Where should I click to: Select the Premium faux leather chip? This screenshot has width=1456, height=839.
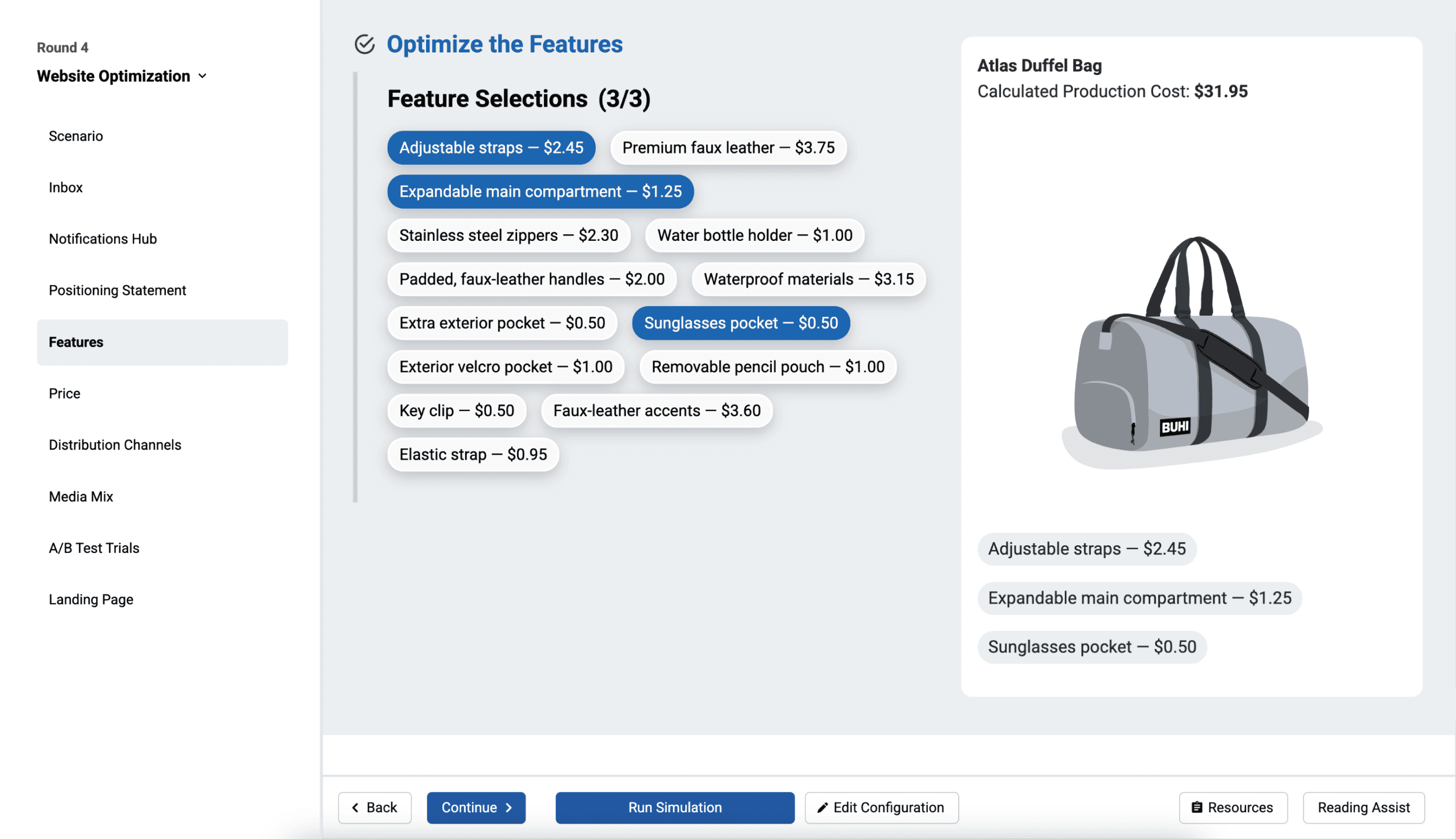(x=728, y=148)
